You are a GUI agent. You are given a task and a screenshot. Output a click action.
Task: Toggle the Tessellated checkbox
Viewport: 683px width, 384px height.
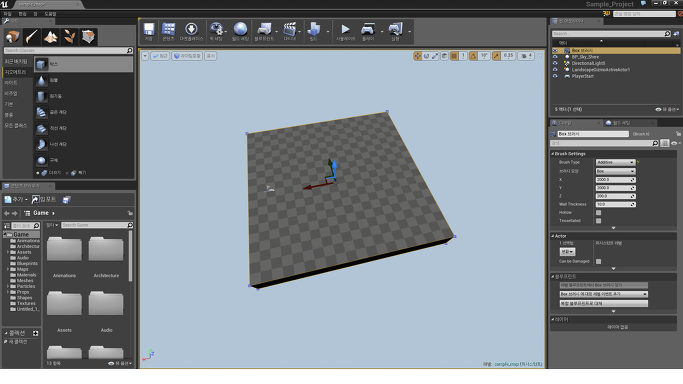pos(598,221)
